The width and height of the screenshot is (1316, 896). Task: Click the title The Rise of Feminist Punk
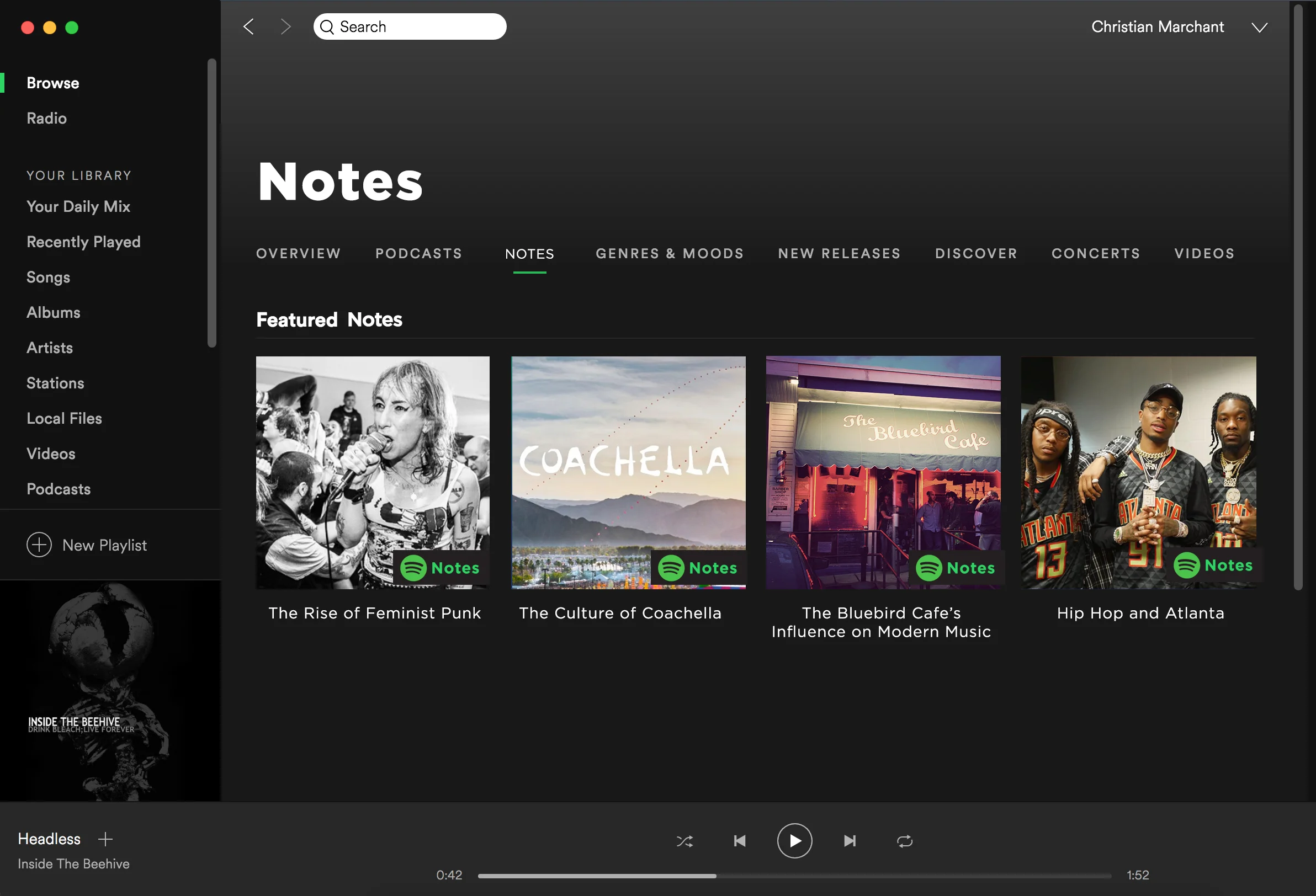(x=374, y=613)
